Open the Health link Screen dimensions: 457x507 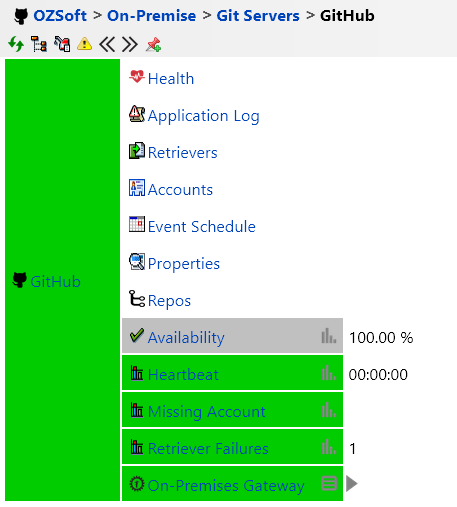(x=171, y=79)
